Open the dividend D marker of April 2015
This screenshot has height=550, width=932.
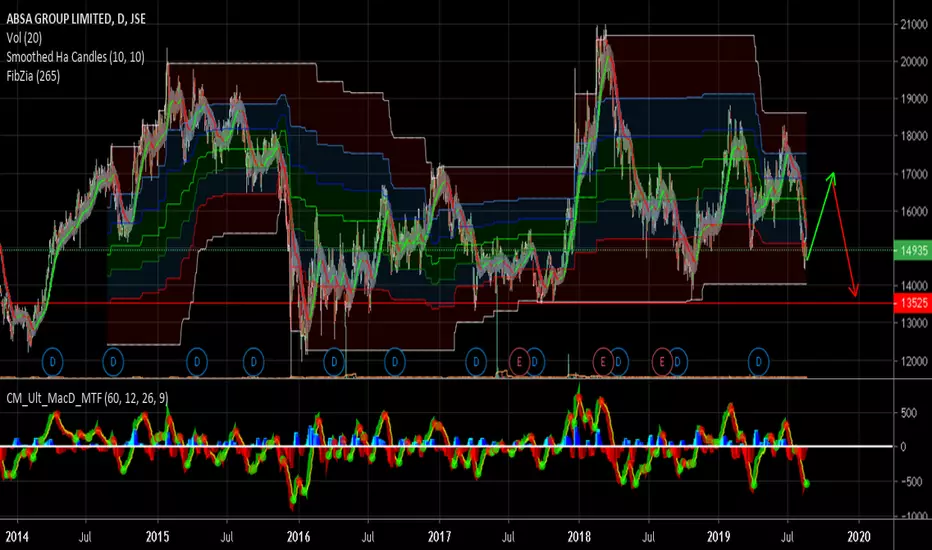click(197, 362)
